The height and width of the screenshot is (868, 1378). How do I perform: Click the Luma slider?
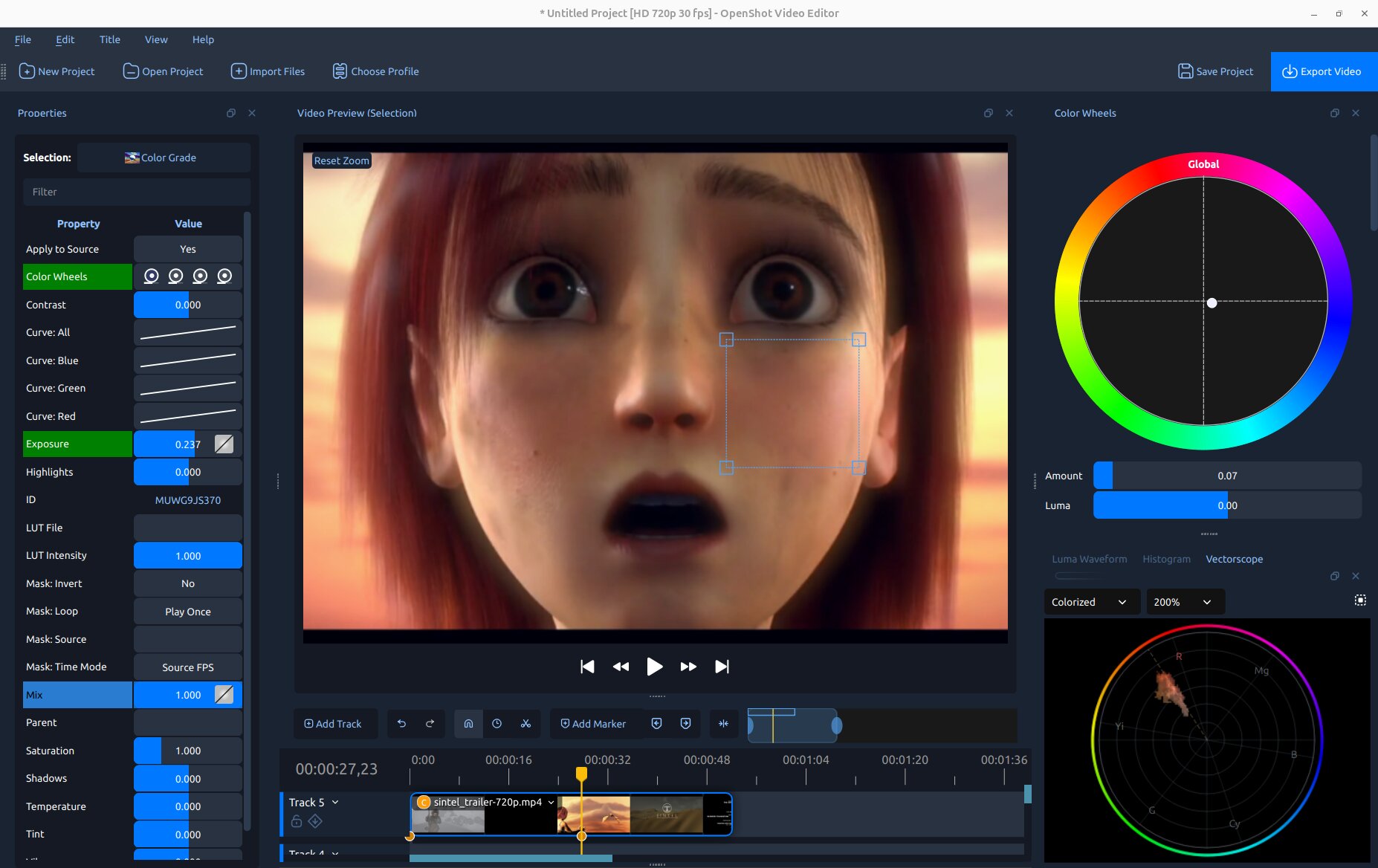[x=1227, y=505]
